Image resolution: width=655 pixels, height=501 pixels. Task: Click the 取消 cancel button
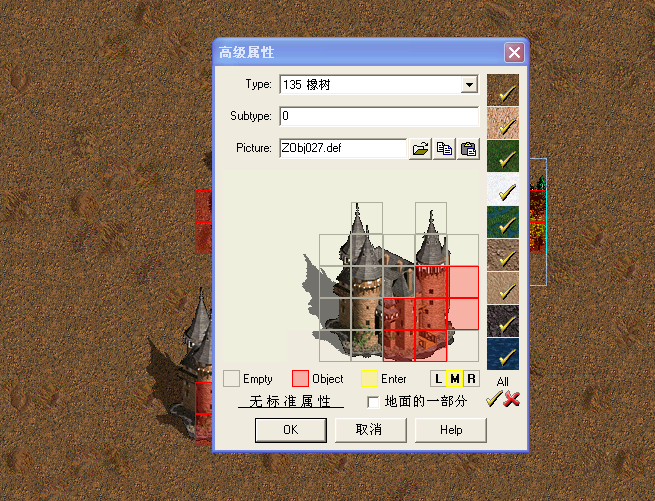[371, 430]
